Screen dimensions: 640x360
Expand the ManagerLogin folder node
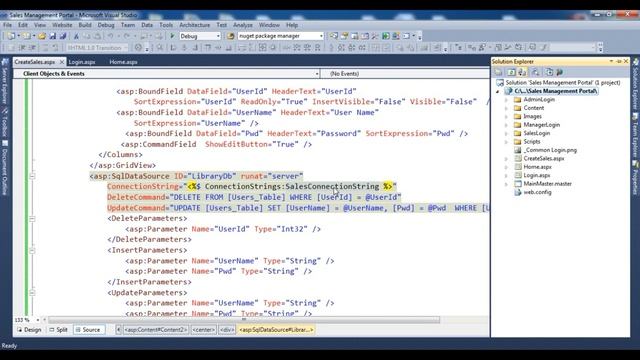tap(506, 125)
